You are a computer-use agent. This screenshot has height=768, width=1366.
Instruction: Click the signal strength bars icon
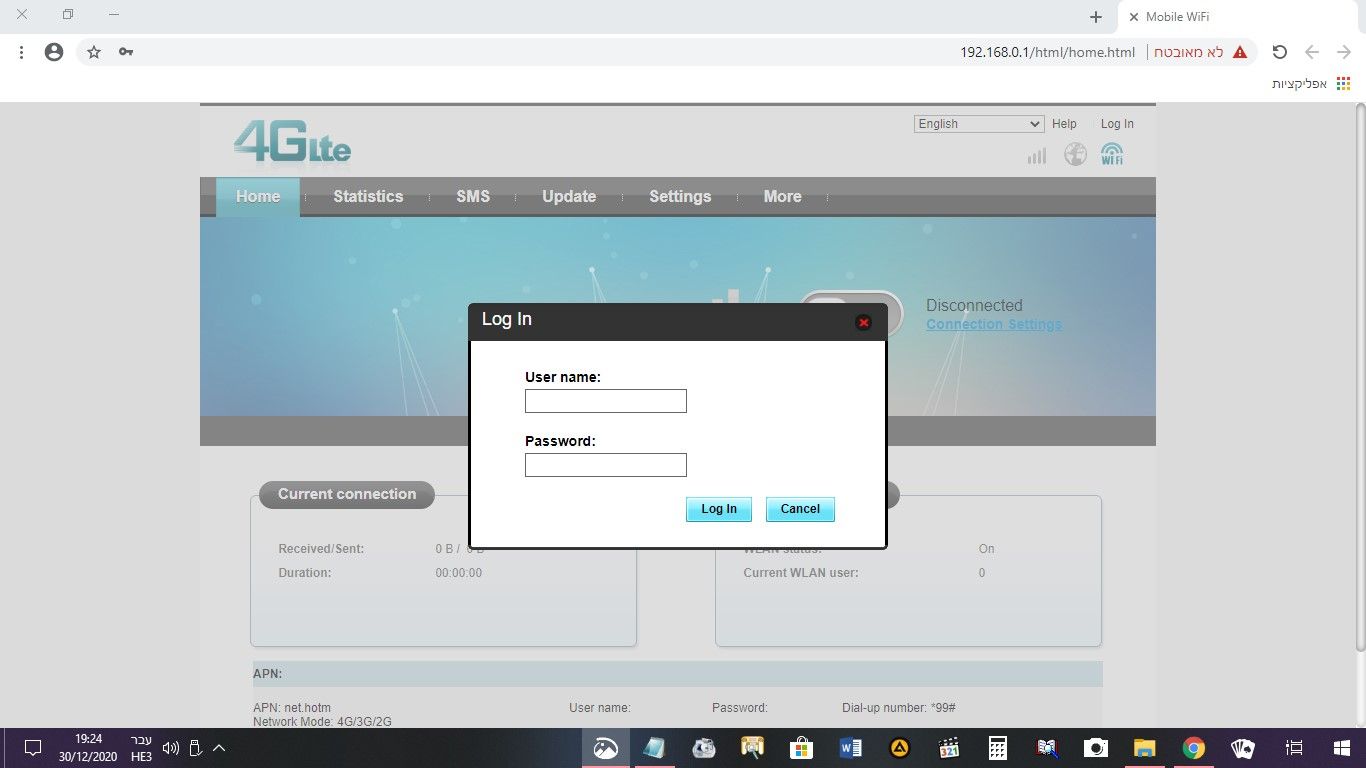[x=1037, y=155]
